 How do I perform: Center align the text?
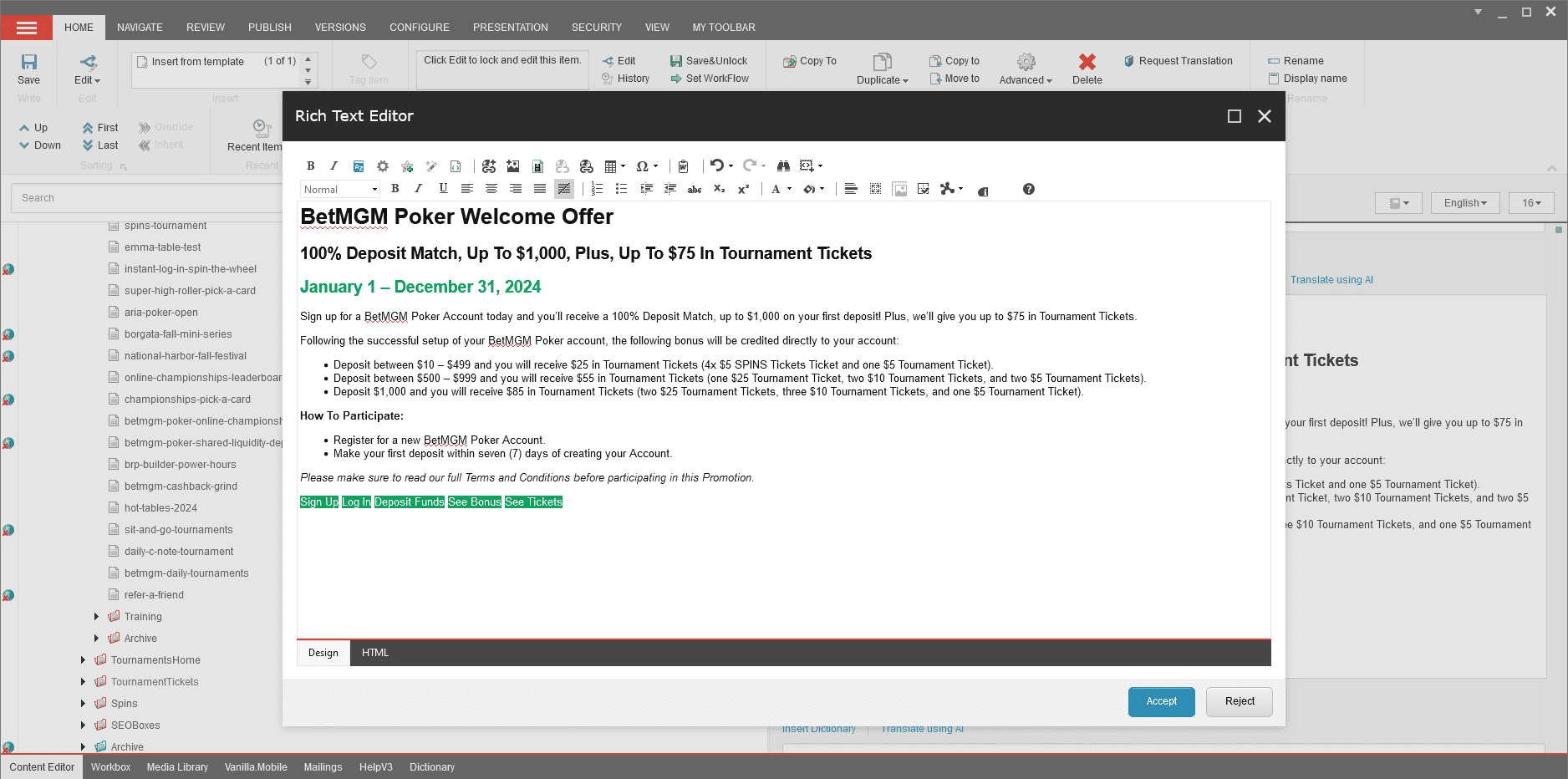(491, 189)
